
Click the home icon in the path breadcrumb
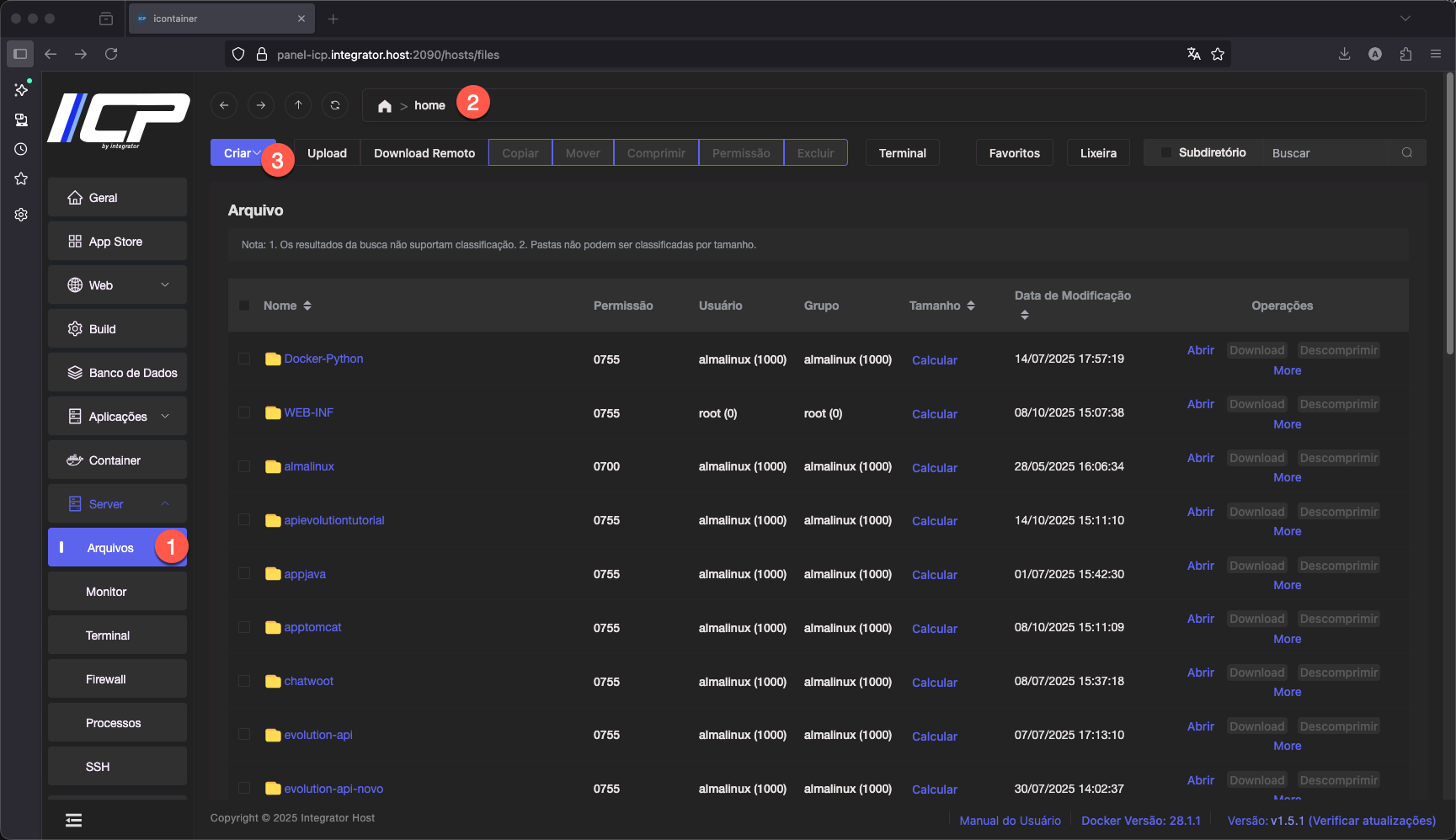pyautogui.click(x=385, y=106)
